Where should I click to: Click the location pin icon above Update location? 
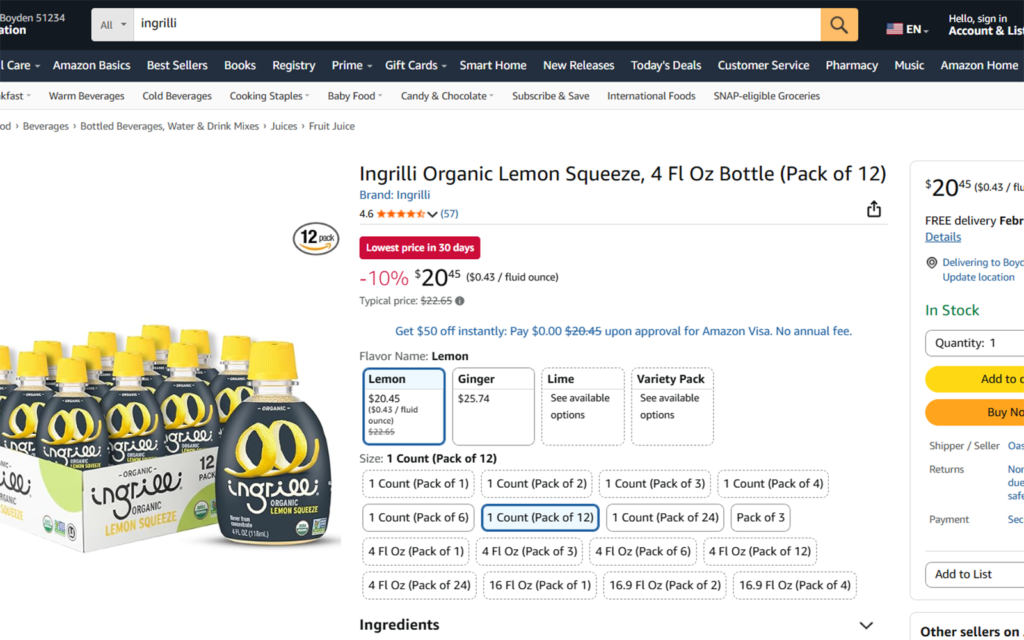tap(934, 262)
